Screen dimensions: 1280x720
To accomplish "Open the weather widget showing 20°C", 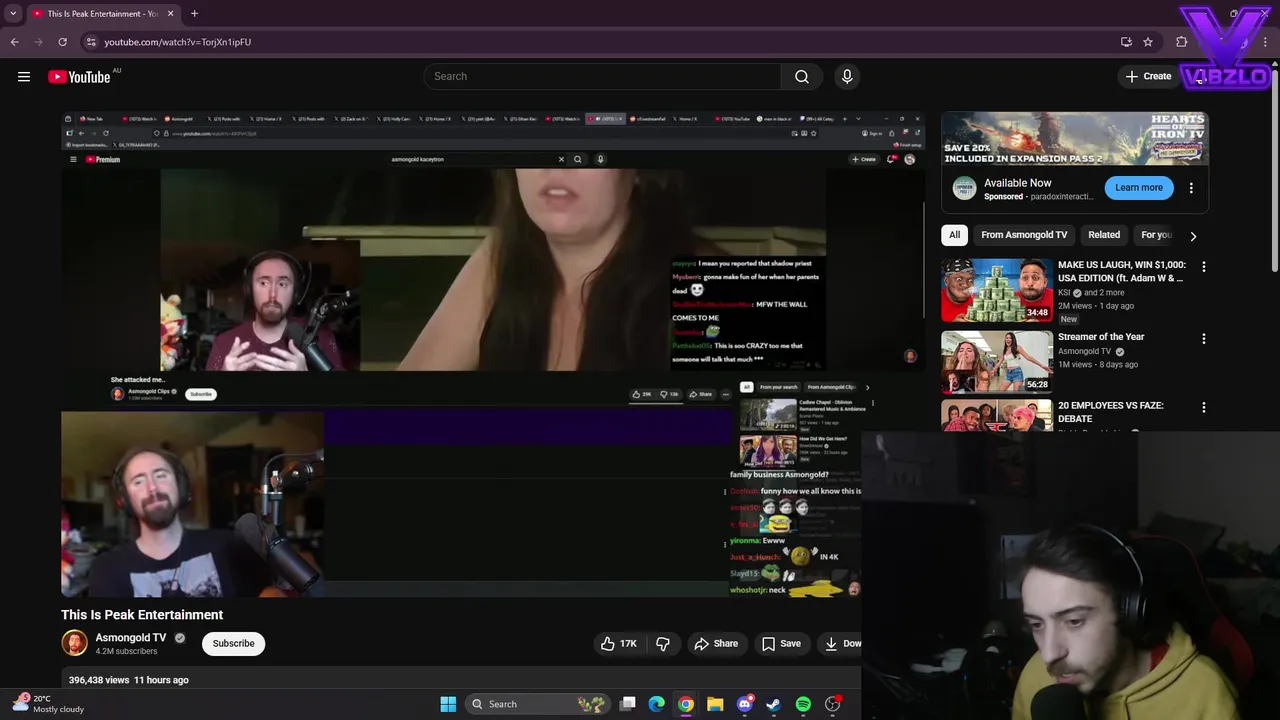I will (48, 704).
